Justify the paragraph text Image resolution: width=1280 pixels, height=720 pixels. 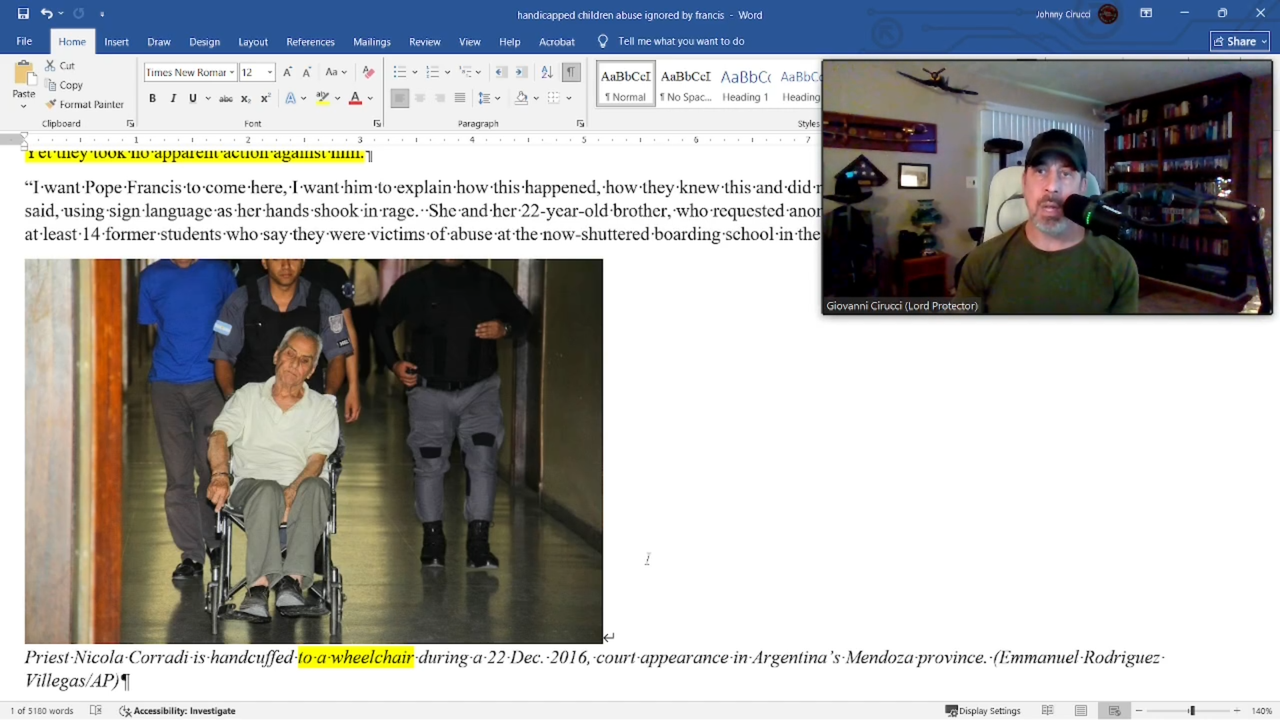(x=459, y=98)
